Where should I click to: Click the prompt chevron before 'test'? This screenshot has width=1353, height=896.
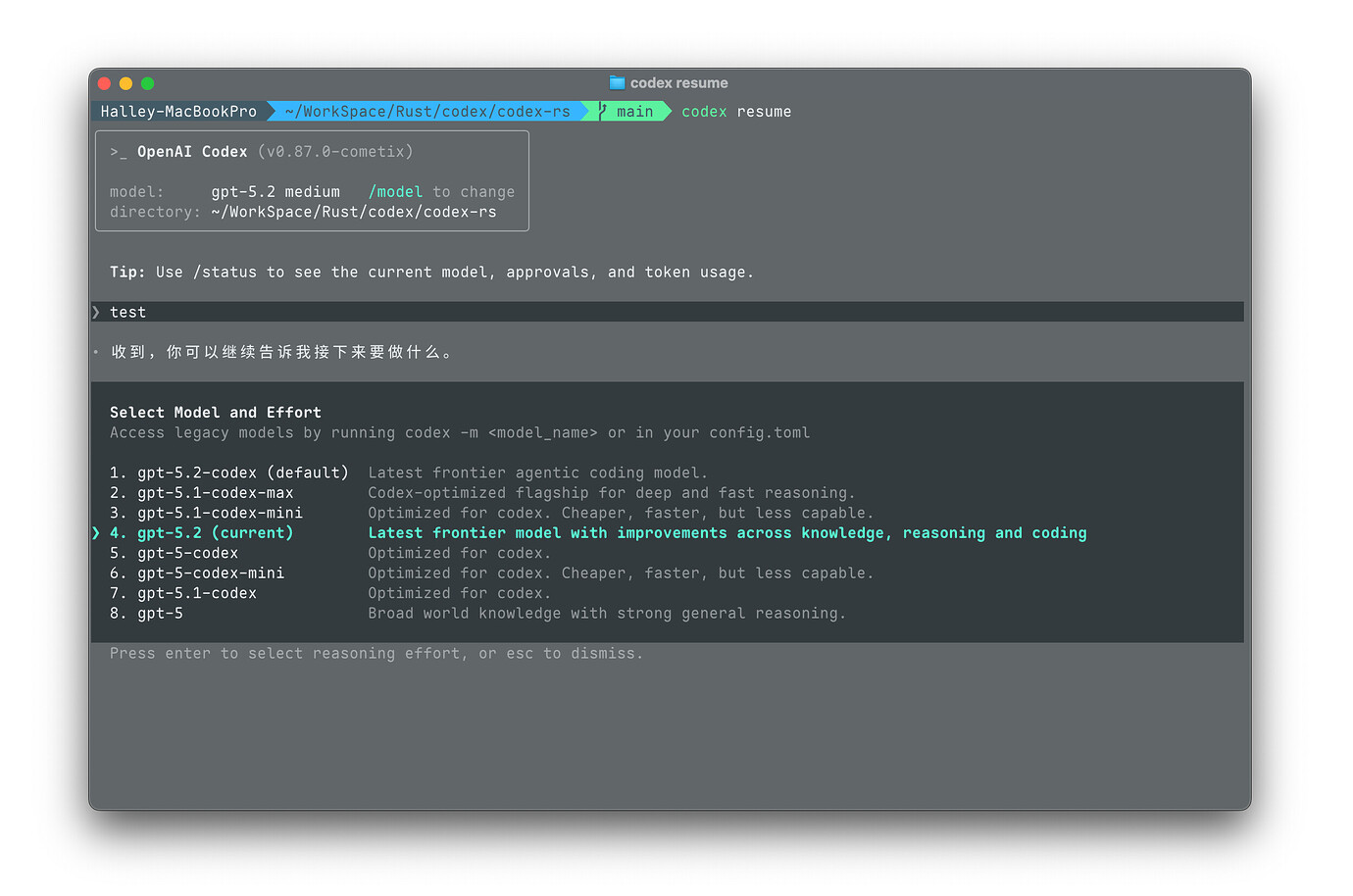(96, 312)
